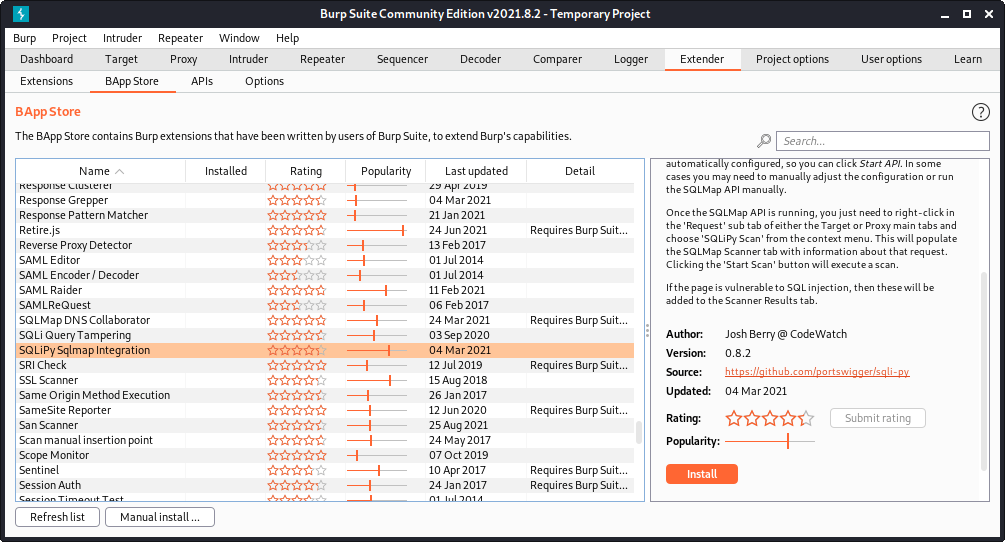Select Scan manual insertion point row

325,440
